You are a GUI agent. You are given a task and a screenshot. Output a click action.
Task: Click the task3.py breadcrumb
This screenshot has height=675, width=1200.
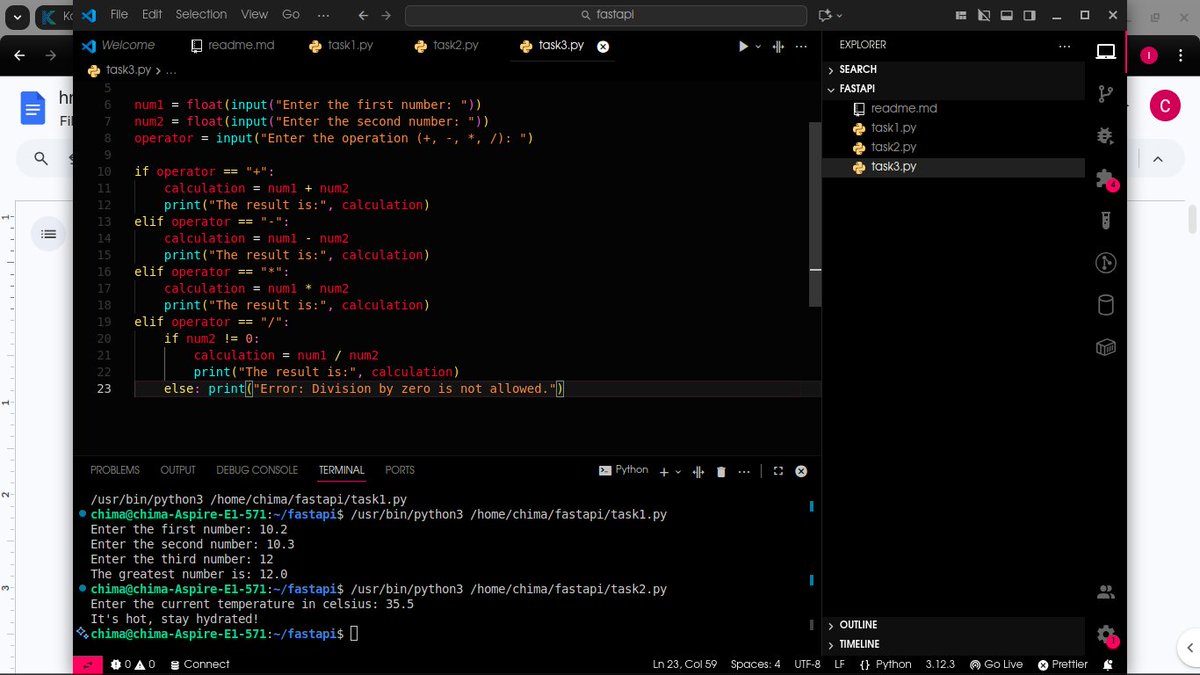click(128, 70)
